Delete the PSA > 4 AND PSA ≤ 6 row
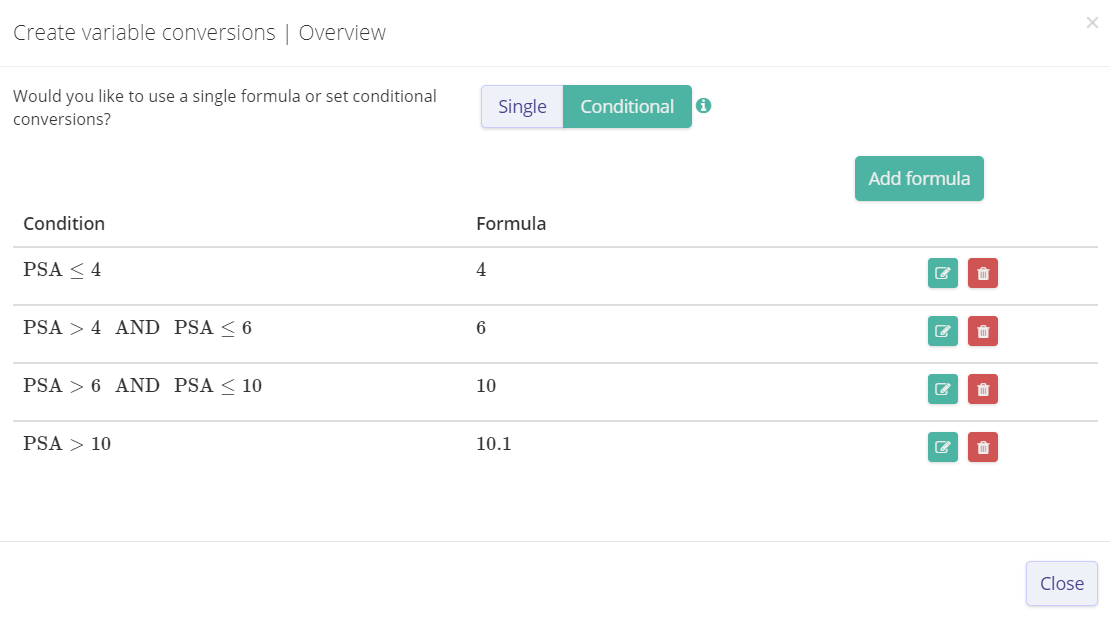1110x620 pixels. click(x=982, y=331)
